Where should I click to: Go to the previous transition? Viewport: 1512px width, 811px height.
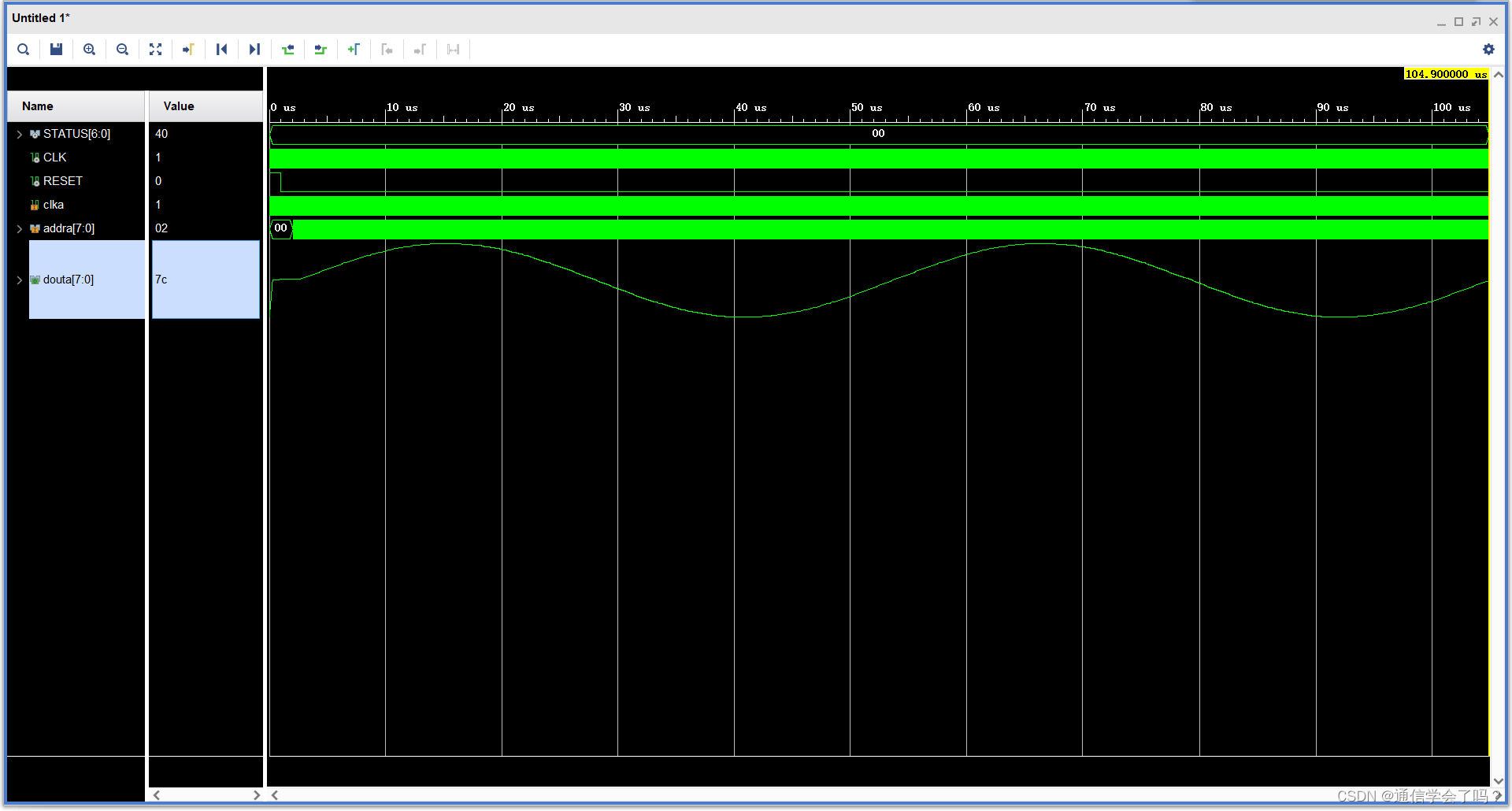[288, 50]
